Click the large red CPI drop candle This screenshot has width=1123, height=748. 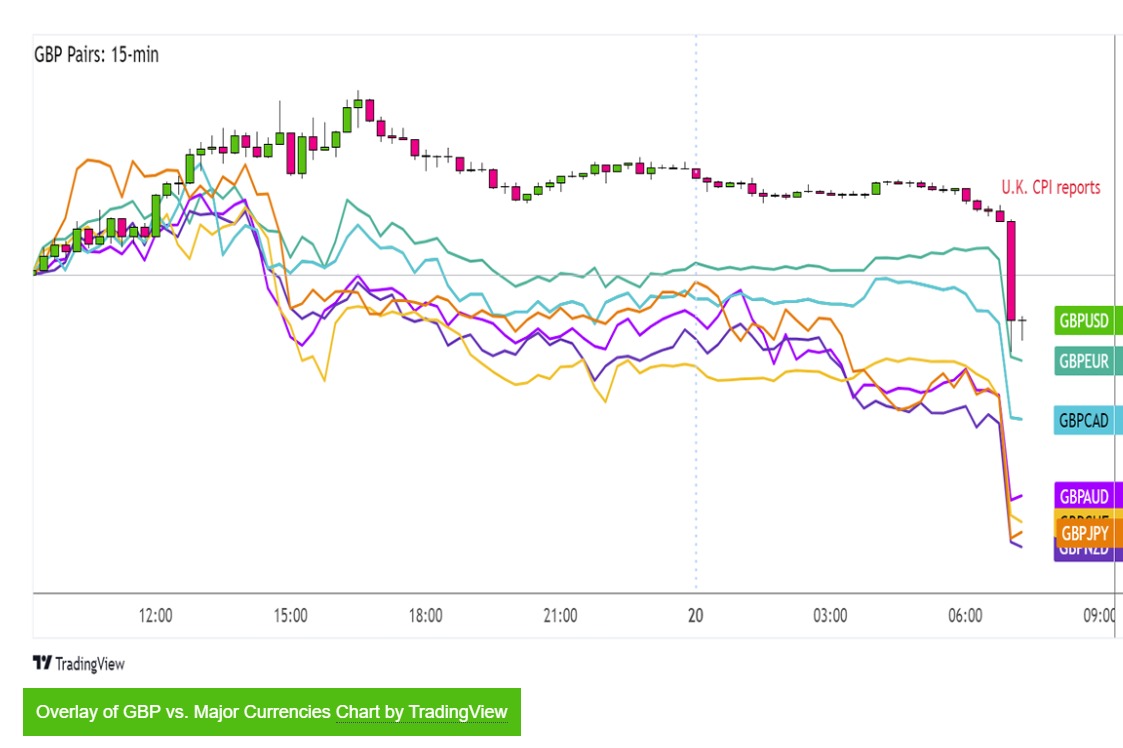click(x=1011, y=270)
